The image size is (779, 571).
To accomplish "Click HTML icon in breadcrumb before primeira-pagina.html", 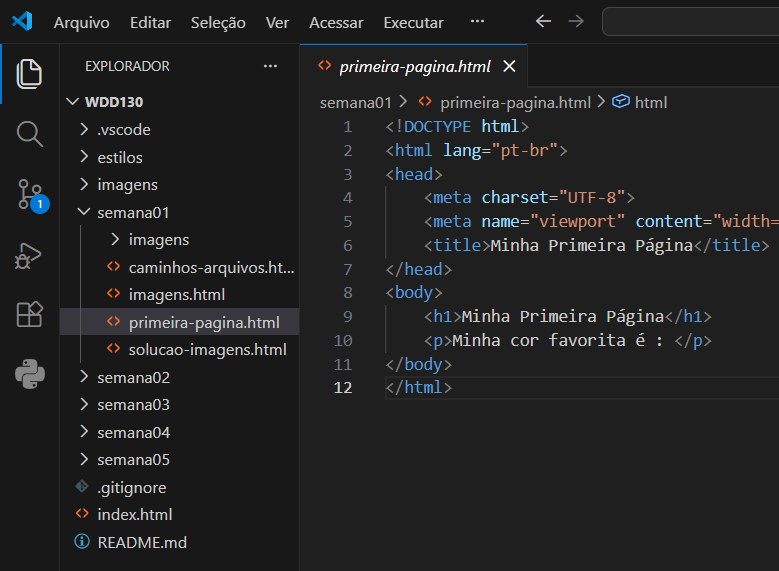I will (425, 102).
